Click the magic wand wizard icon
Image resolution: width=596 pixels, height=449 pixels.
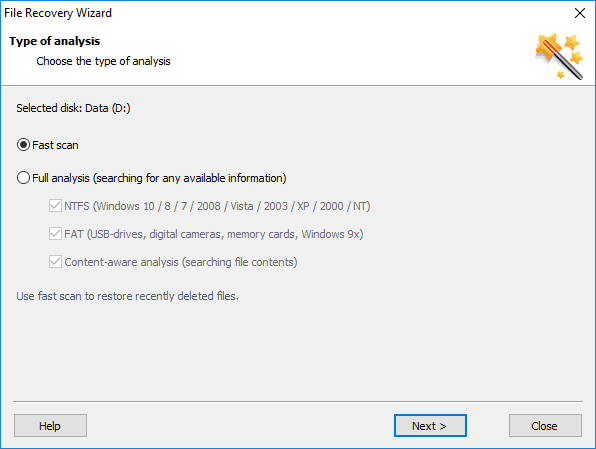coord(559,56)
